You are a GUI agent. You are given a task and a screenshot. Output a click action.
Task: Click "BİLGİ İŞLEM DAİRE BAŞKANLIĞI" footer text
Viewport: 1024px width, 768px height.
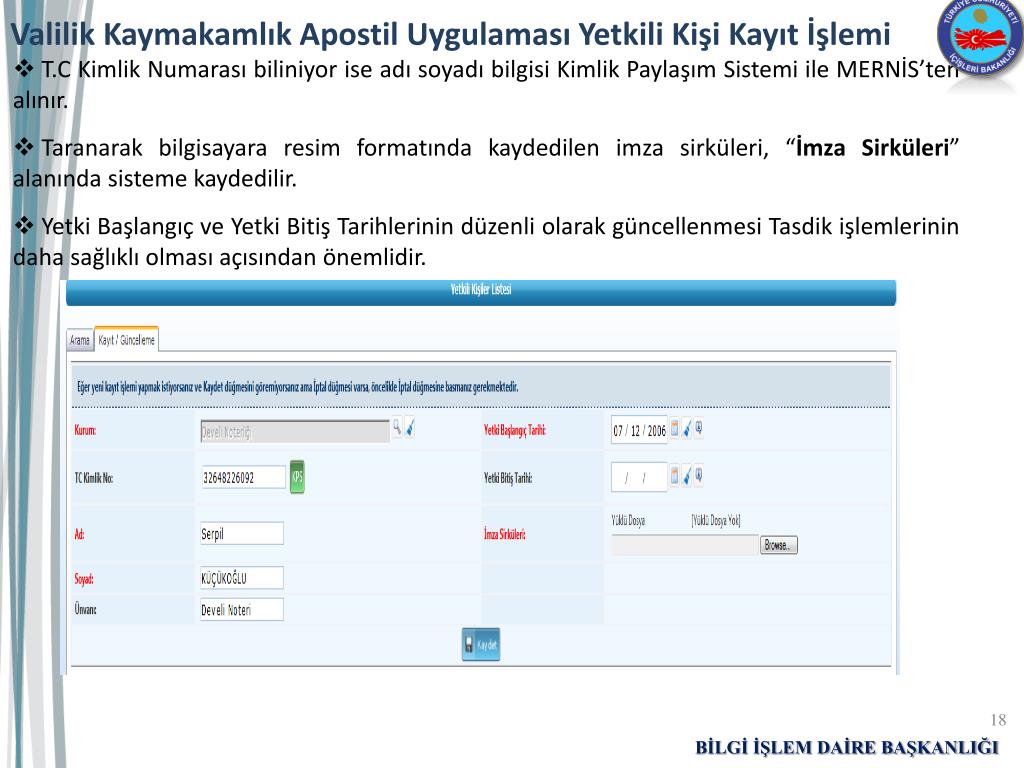pyautogui.click(x=847, y=747)
